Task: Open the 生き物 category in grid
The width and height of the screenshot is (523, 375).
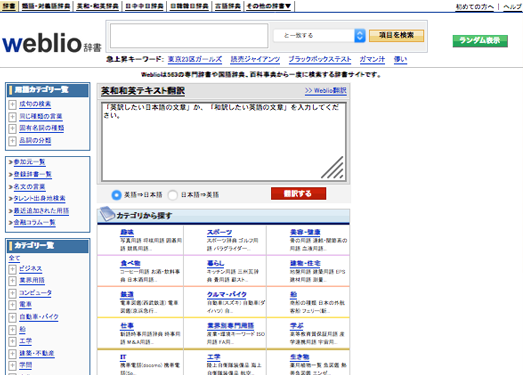Action: [x=300, y=357]
